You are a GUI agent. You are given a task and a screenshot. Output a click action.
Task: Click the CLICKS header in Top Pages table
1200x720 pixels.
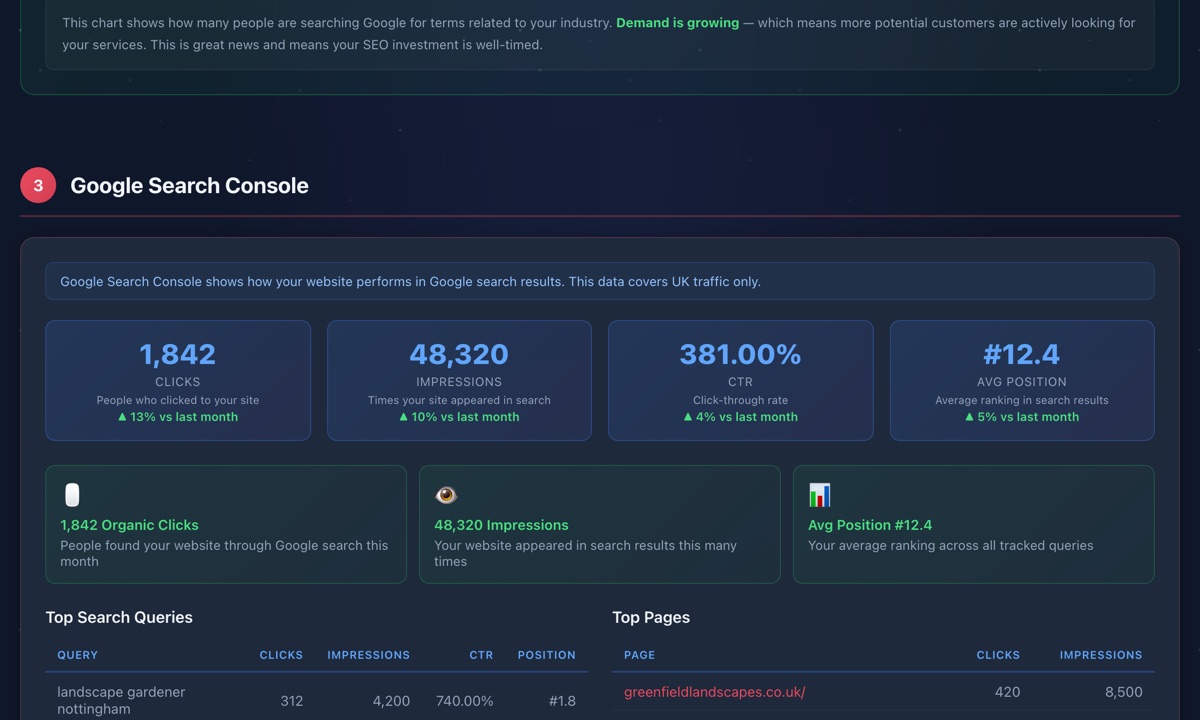998,655
